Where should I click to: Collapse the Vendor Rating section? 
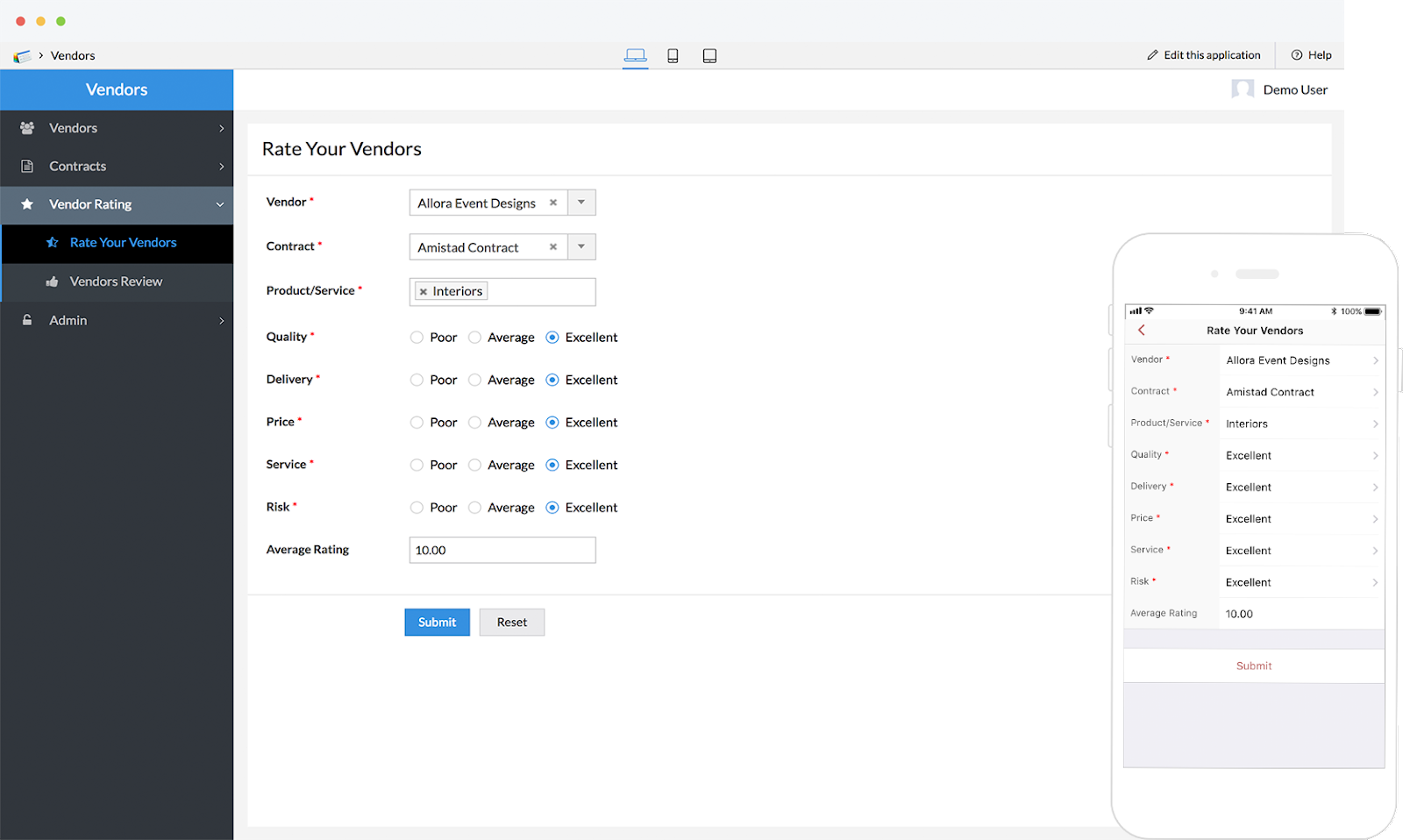pos(219,204)
